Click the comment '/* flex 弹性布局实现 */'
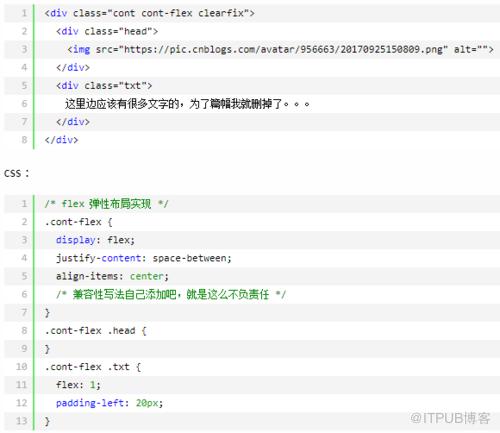500x433 pixels. coord(107,204)
